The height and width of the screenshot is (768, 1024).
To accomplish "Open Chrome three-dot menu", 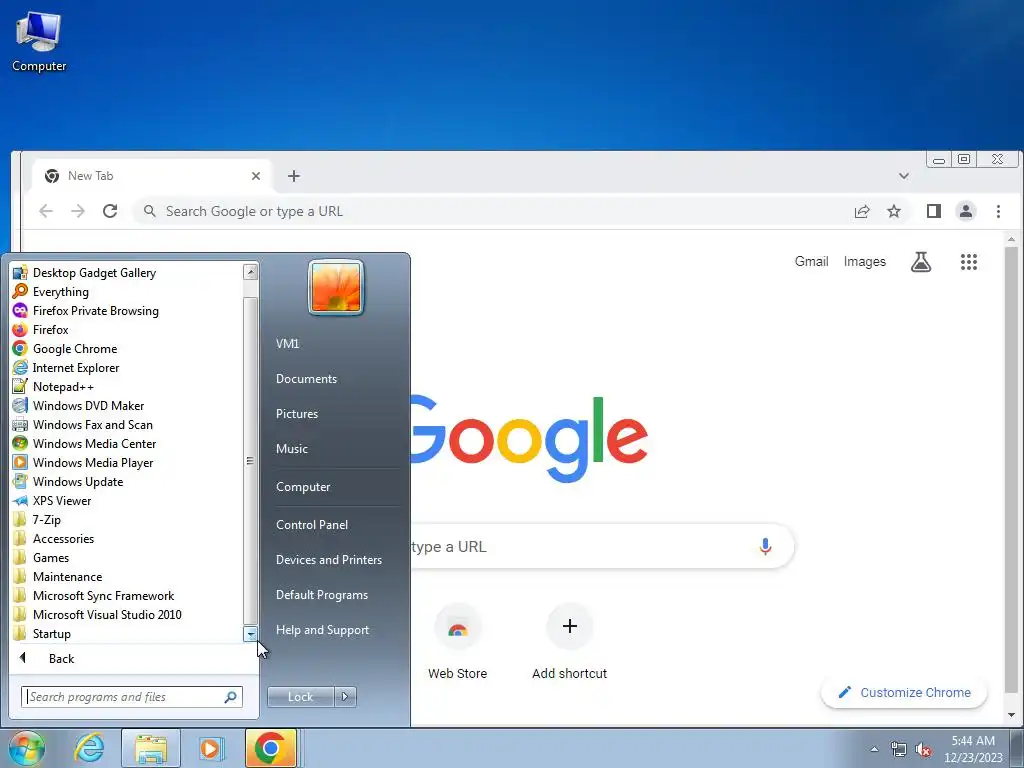I will [998, 211].
